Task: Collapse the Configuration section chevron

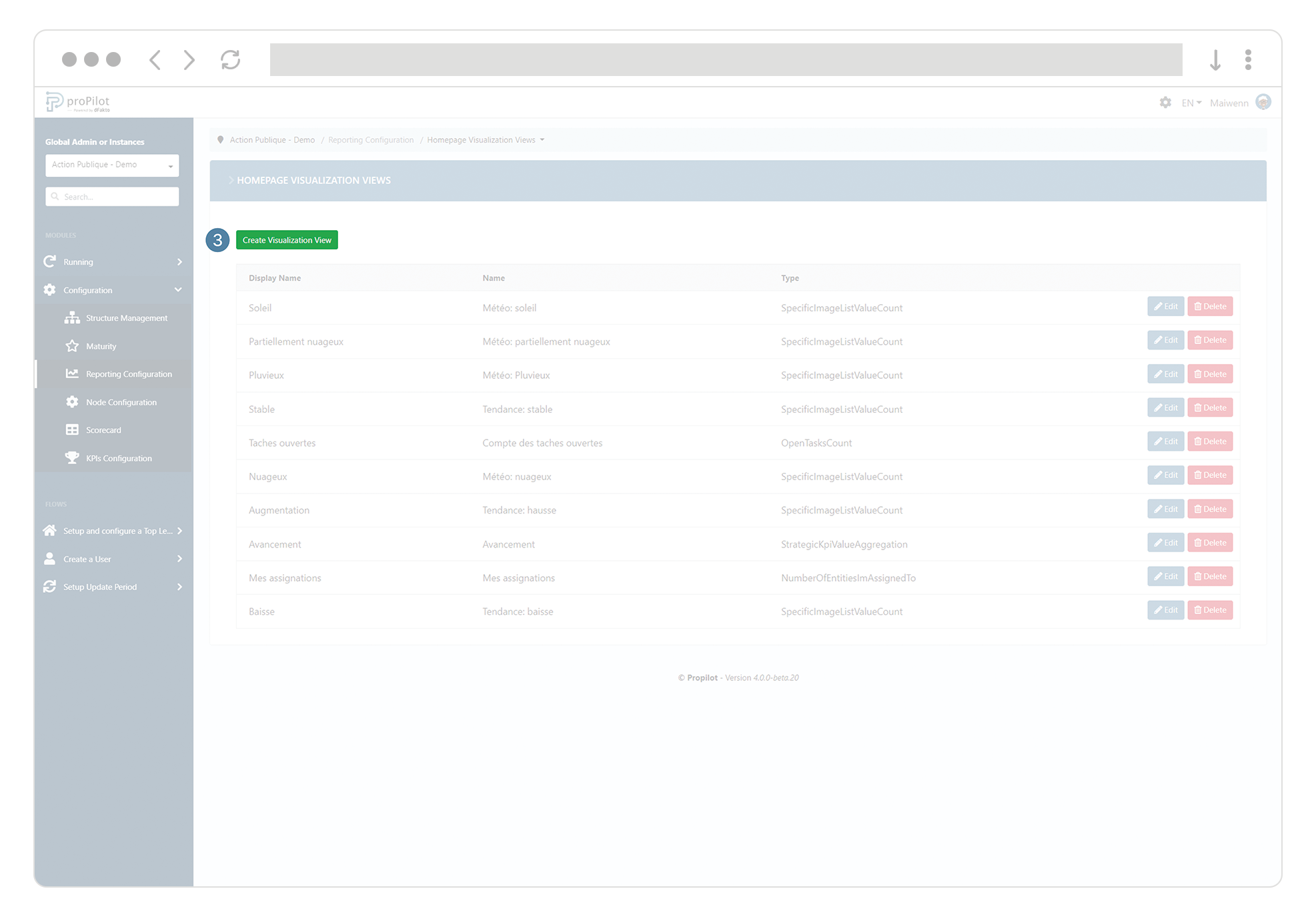Action: pyautogui.click(x=177, y=289)
